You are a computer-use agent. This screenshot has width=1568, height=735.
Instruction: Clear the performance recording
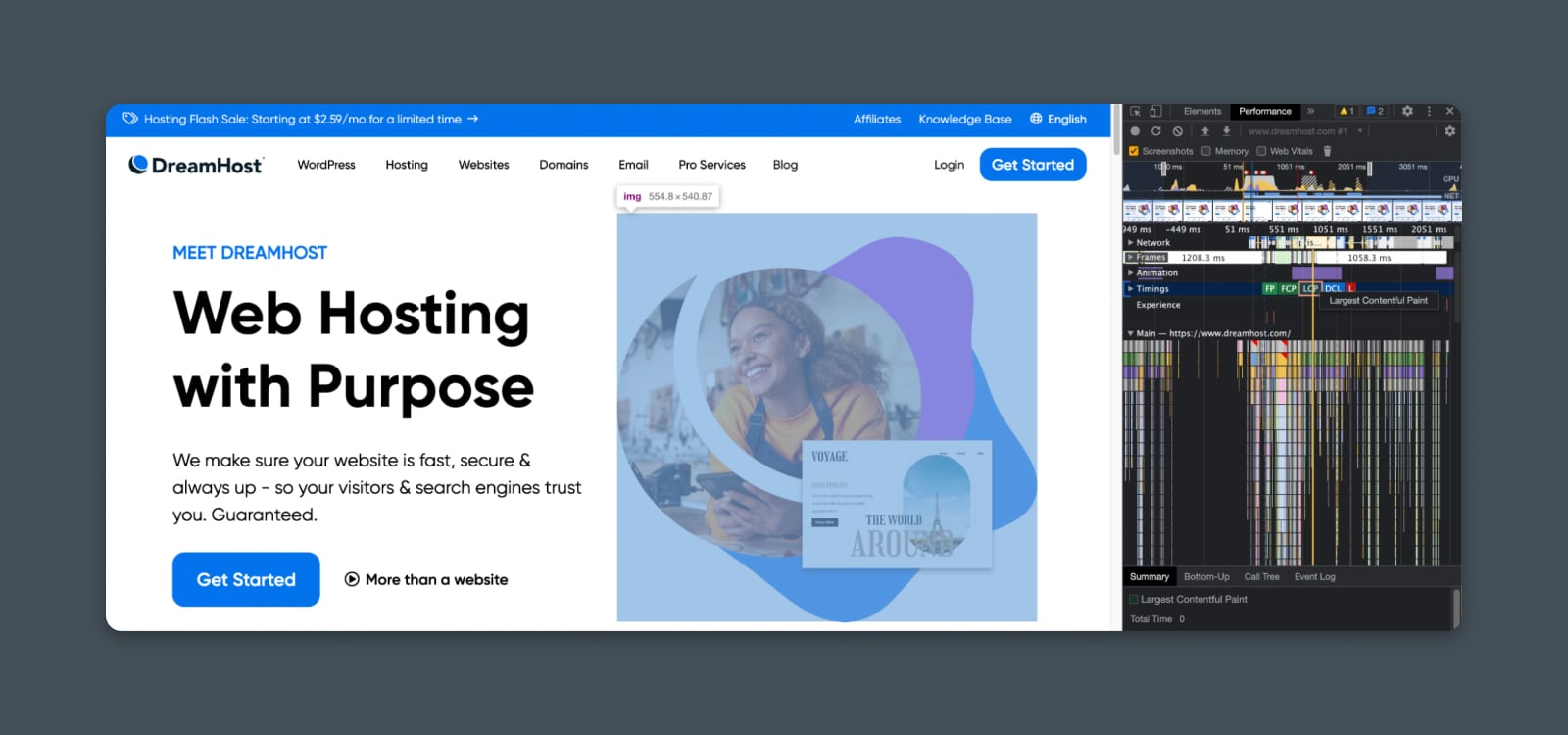pyautogui.click(x=1178, y=131)
